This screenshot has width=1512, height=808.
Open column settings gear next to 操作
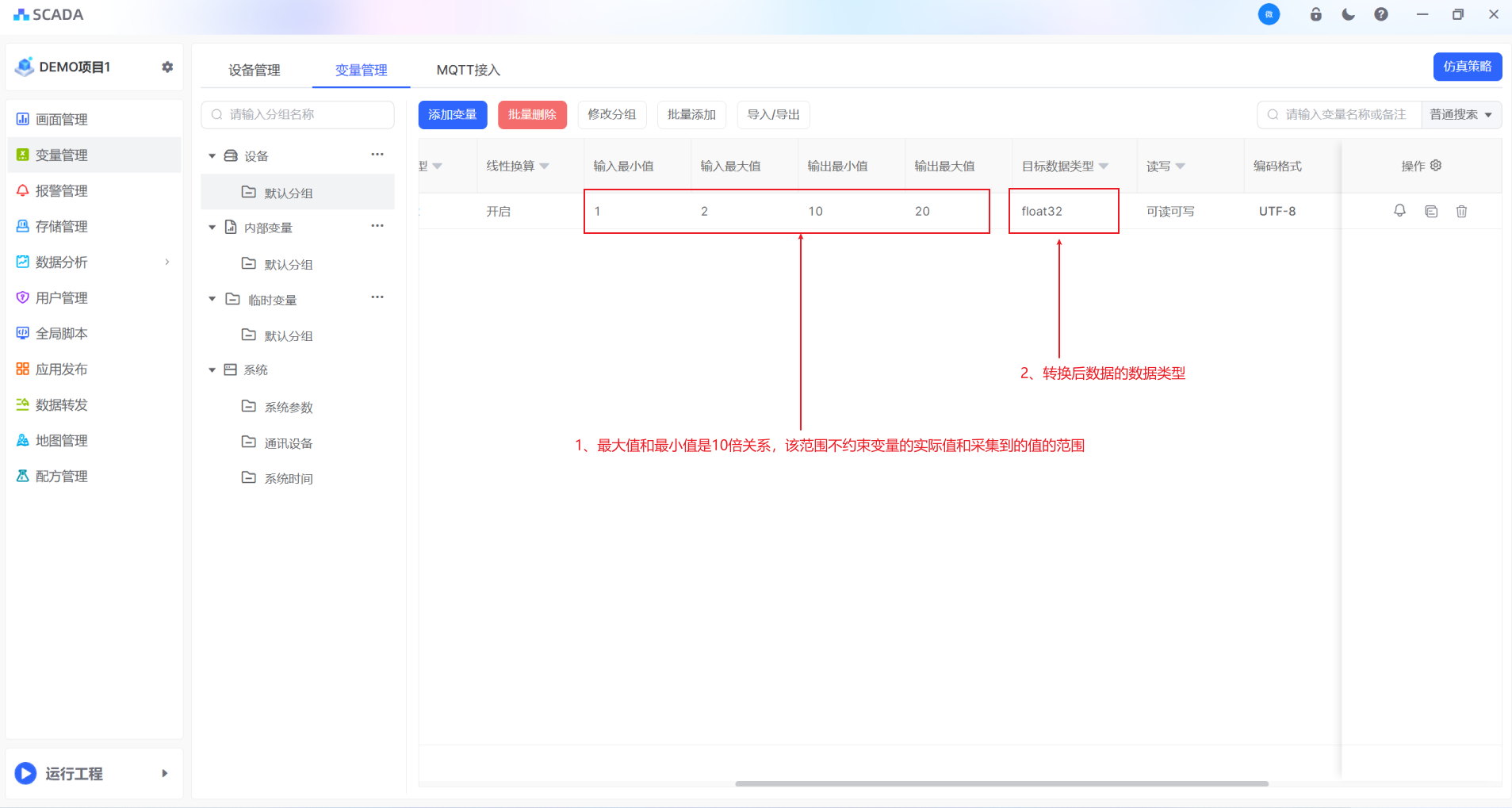1436,166
